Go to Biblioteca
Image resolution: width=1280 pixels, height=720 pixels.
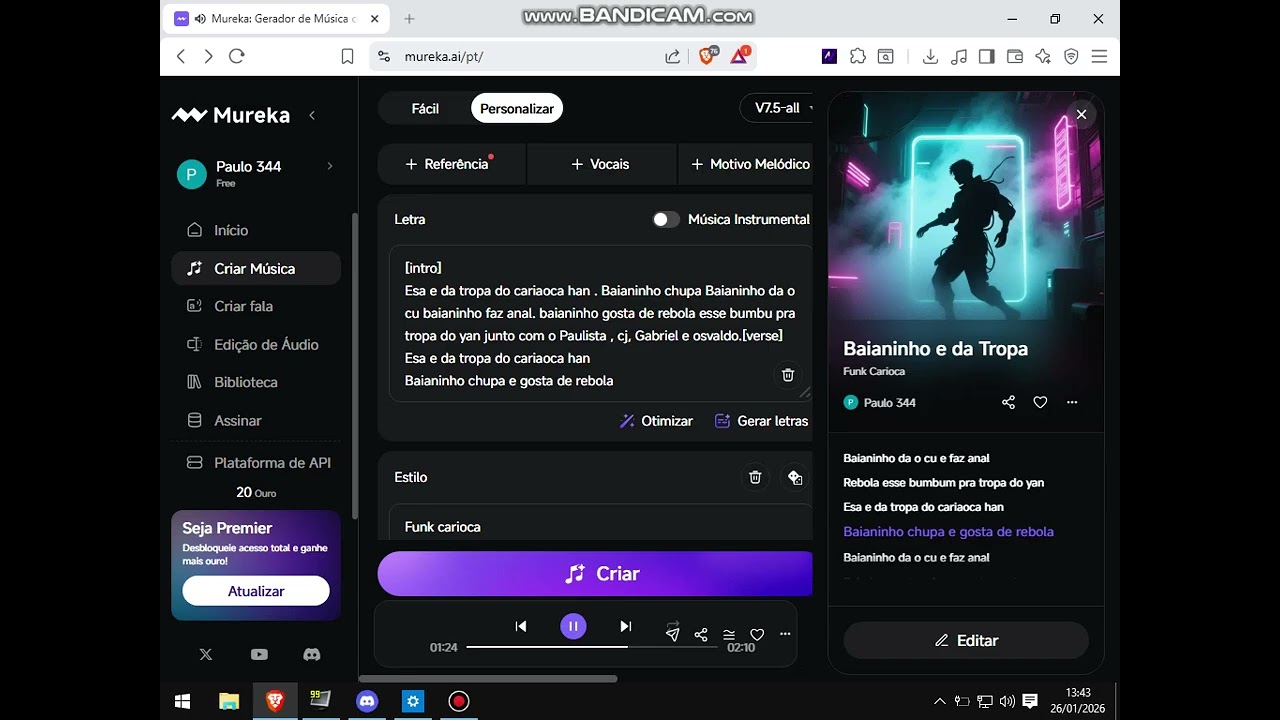(256, 382)
